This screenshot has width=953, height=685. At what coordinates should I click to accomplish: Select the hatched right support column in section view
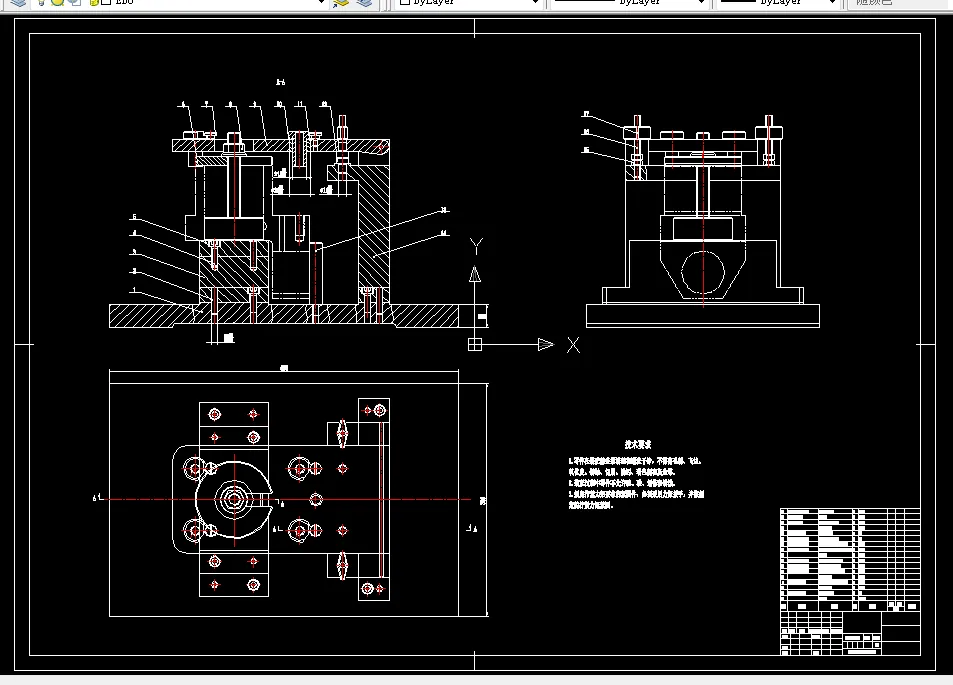coord(373,228)
